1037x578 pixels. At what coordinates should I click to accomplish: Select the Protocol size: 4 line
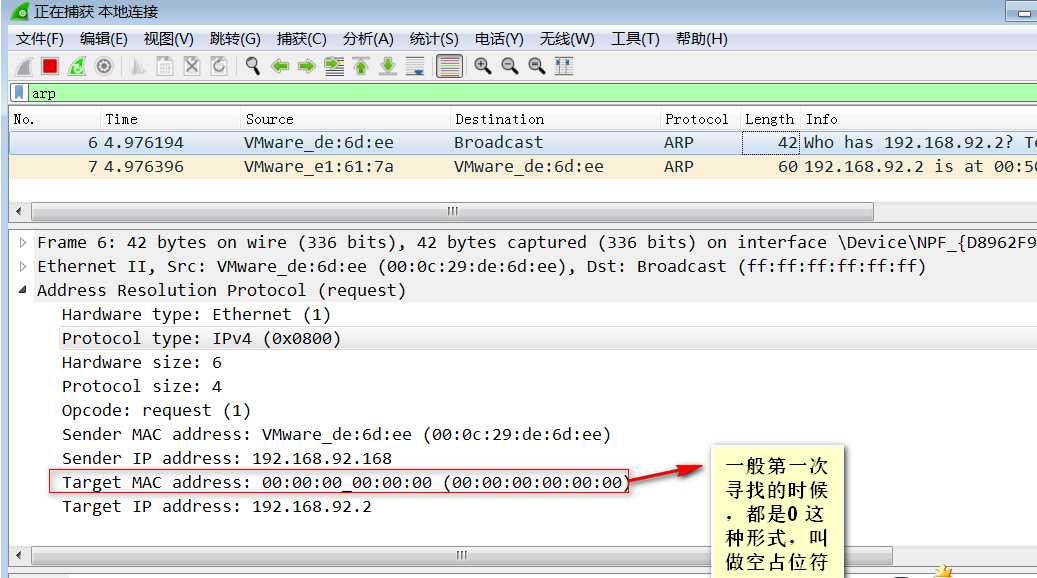pyautogui.click(x=142, y=386)
